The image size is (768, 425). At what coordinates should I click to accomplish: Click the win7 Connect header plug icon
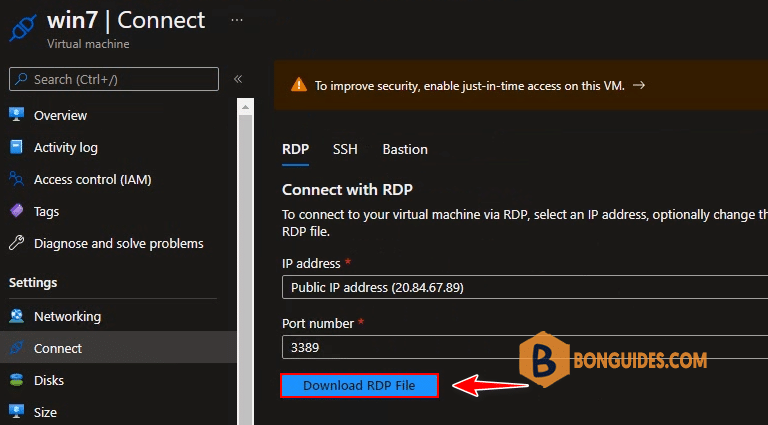coord(23,30)
